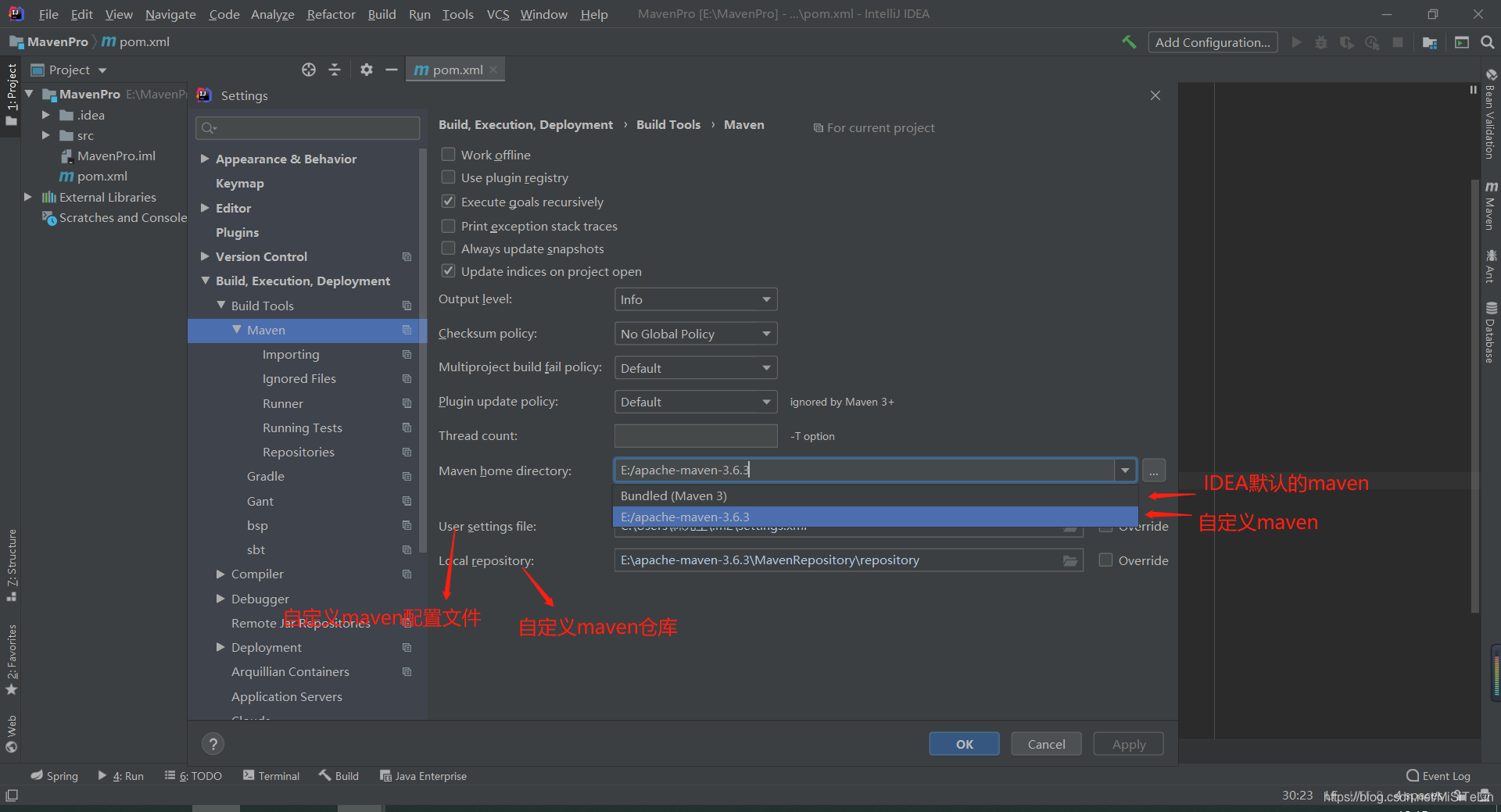Open the Database tool window

coord(1491,332)
